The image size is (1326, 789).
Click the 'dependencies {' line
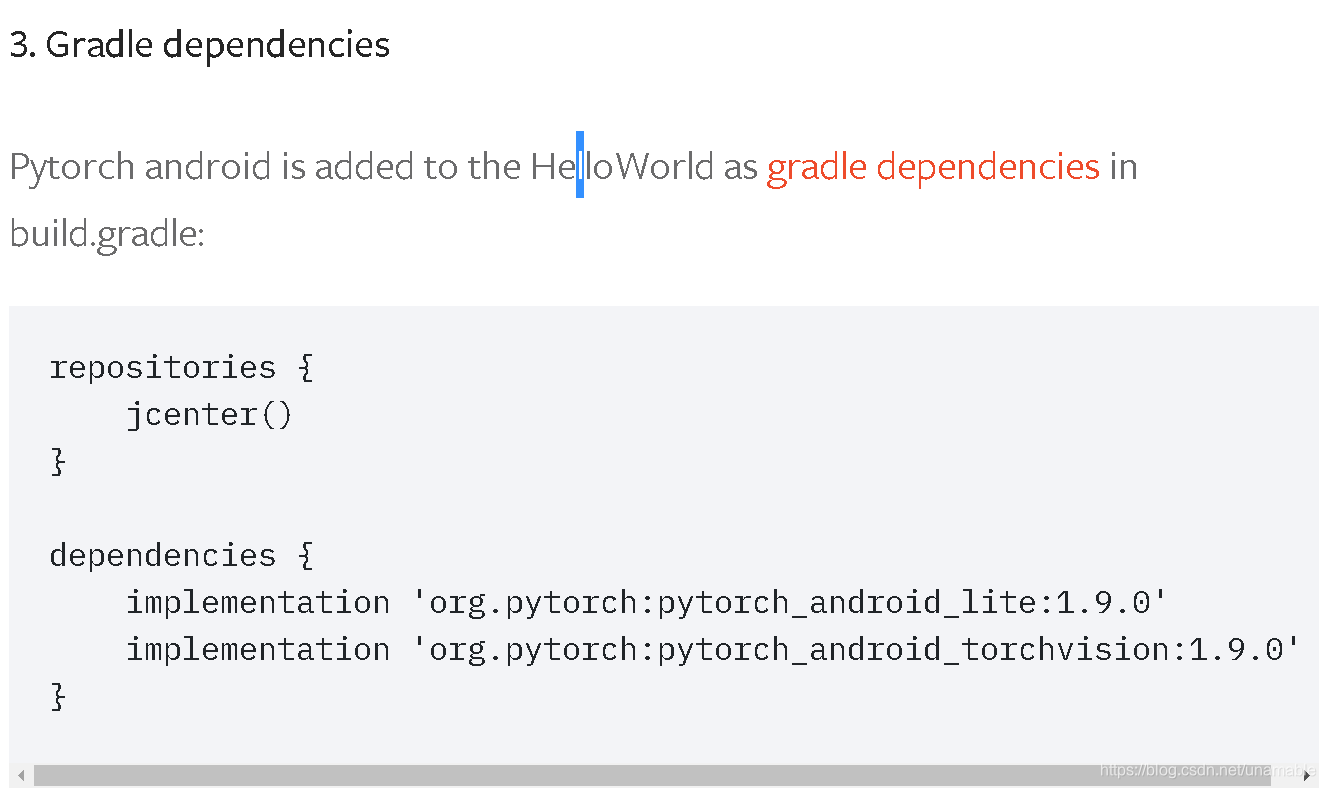click(x=180, y=555)
